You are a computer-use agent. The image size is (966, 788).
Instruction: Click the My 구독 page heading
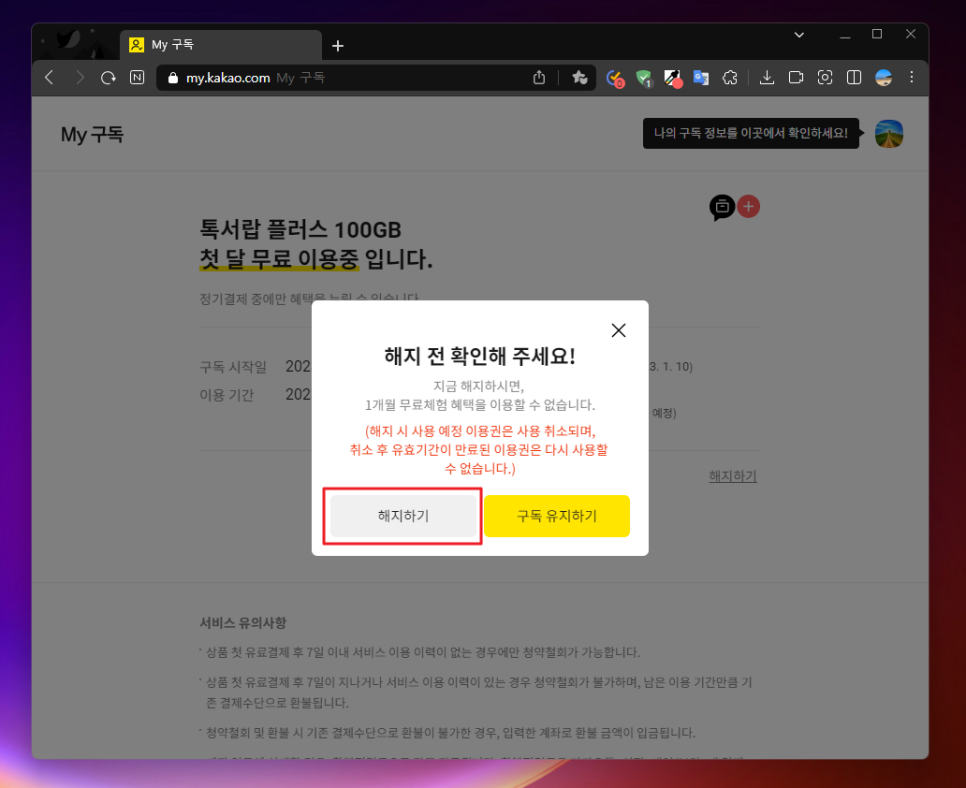click(92, 134)
